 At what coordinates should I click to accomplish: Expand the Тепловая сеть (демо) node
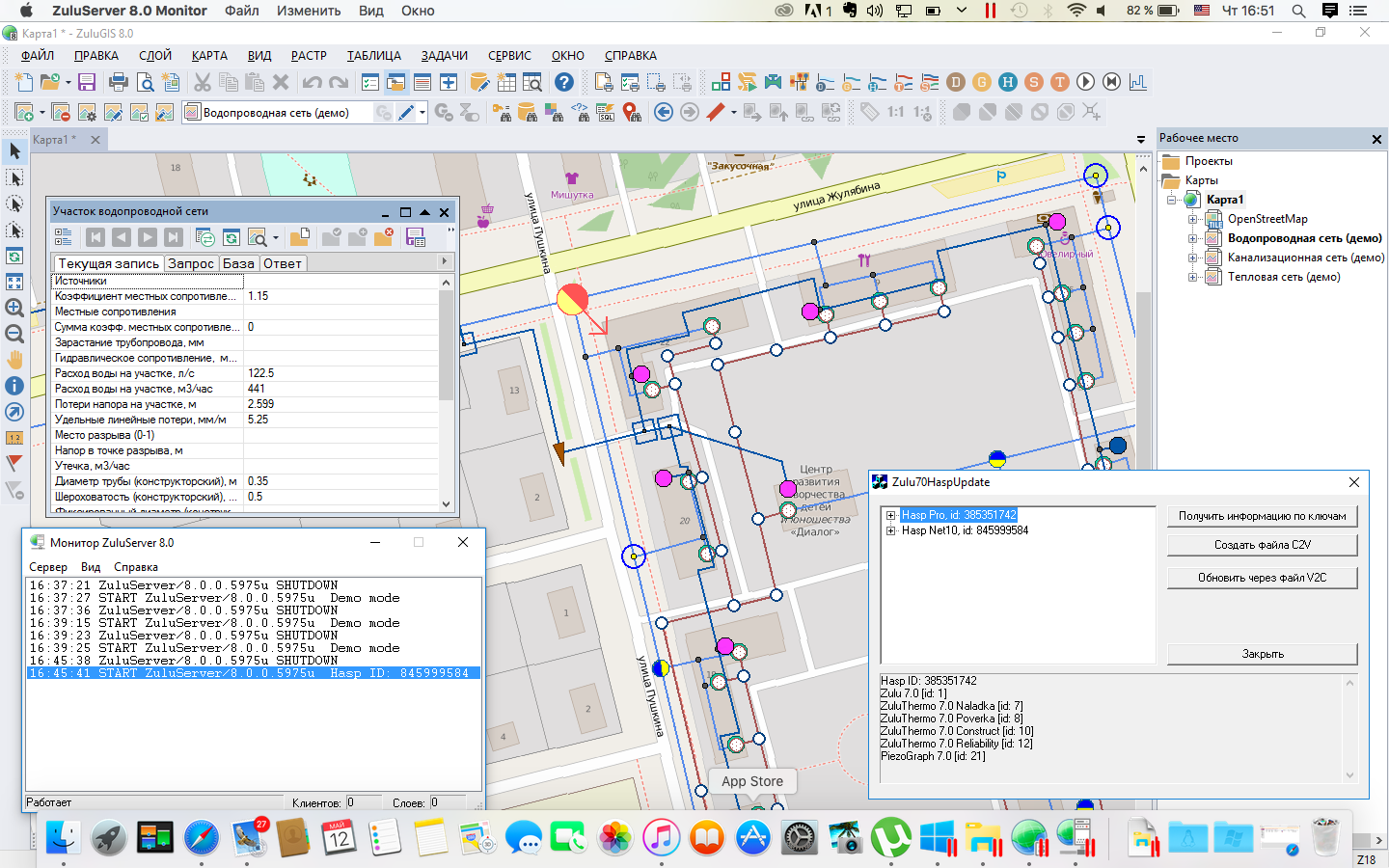1193,277
